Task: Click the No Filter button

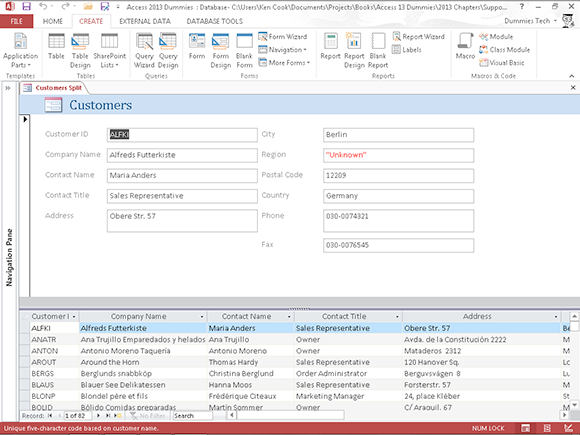Action: (148, 416)
